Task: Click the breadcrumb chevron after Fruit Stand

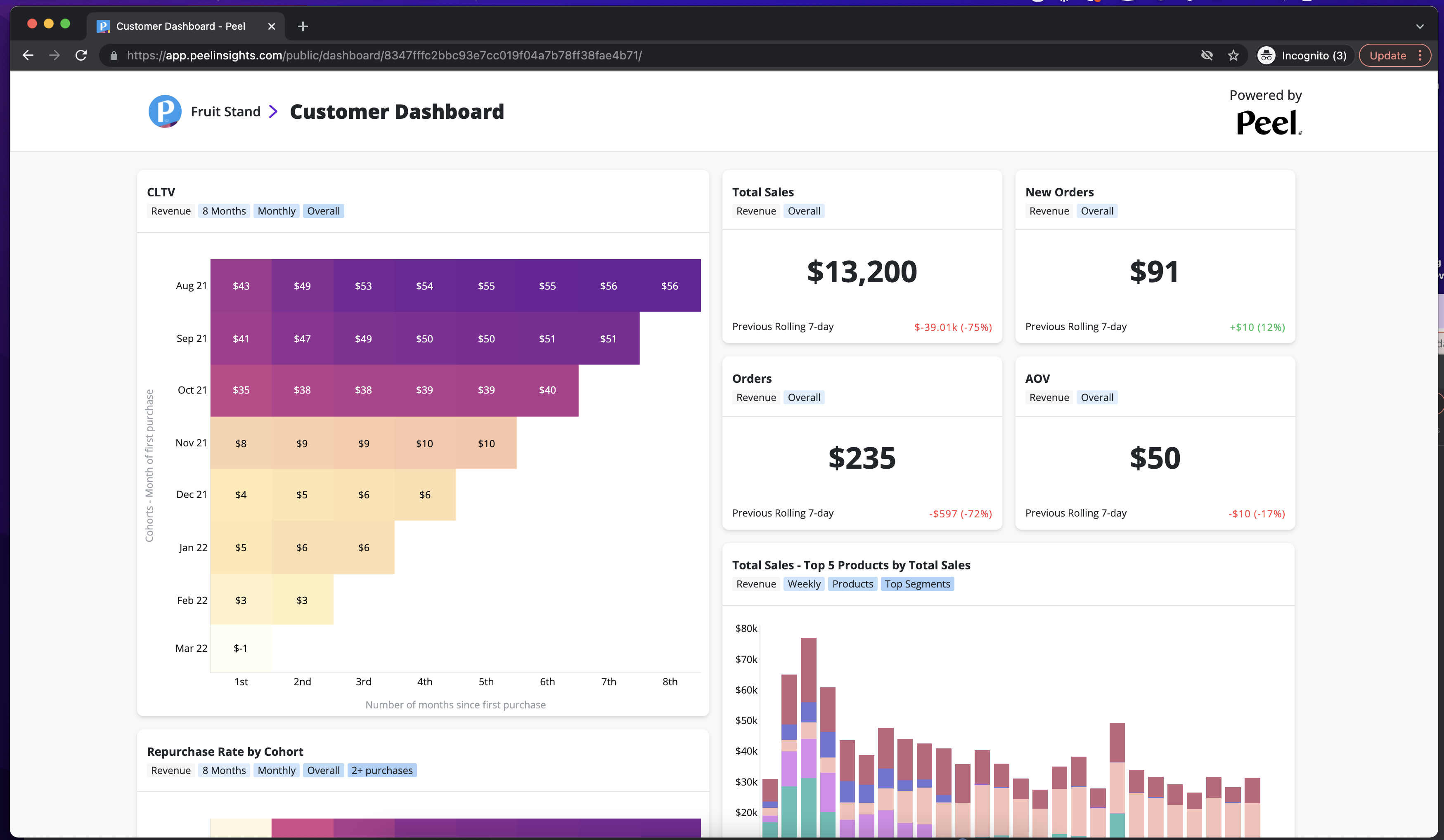Action: (273, 112)
